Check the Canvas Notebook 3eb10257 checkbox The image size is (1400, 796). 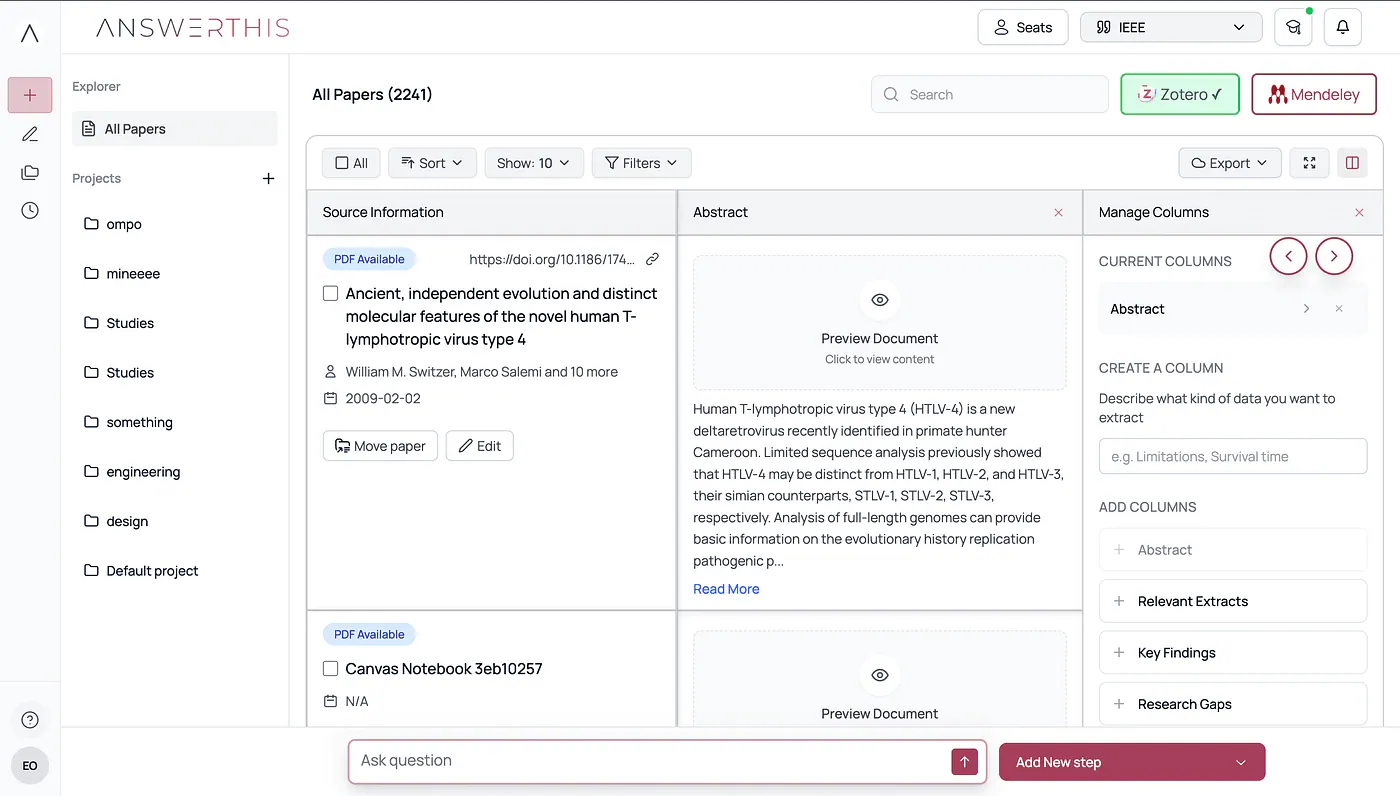(x=330, y=669)
